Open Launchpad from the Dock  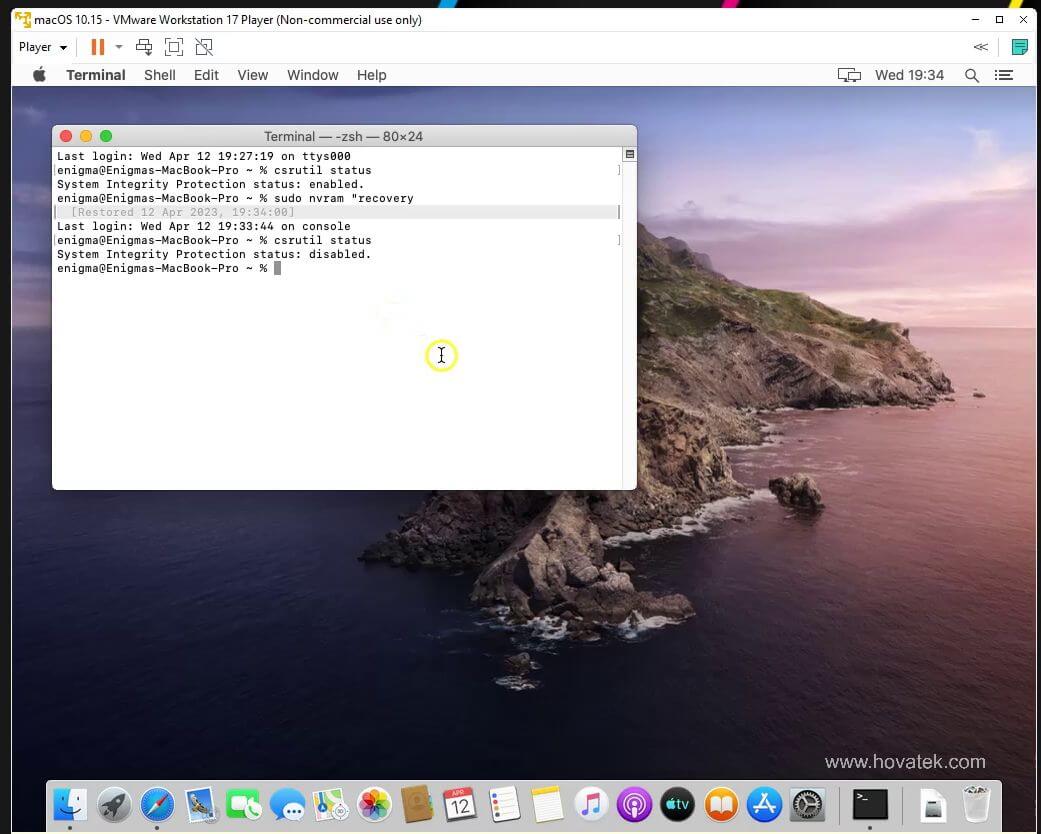click(113, 805)
